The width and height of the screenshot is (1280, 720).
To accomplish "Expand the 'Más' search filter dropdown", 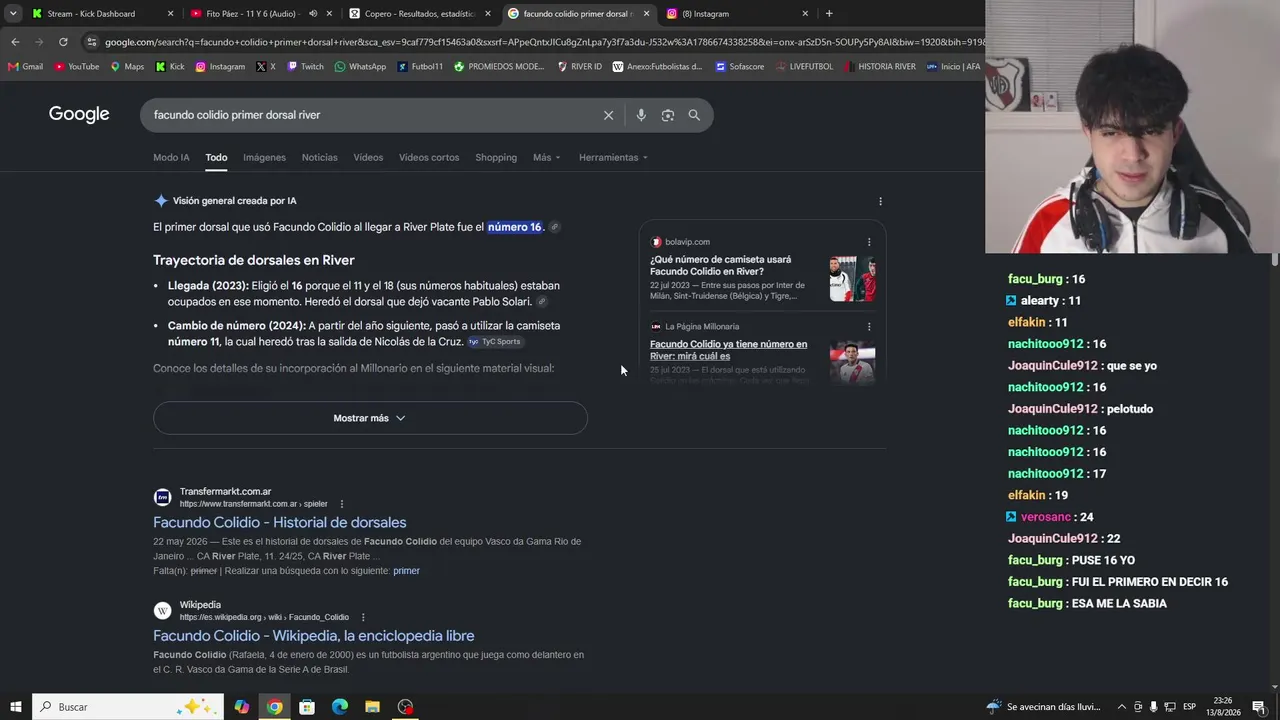I will [x=547, y=157].
